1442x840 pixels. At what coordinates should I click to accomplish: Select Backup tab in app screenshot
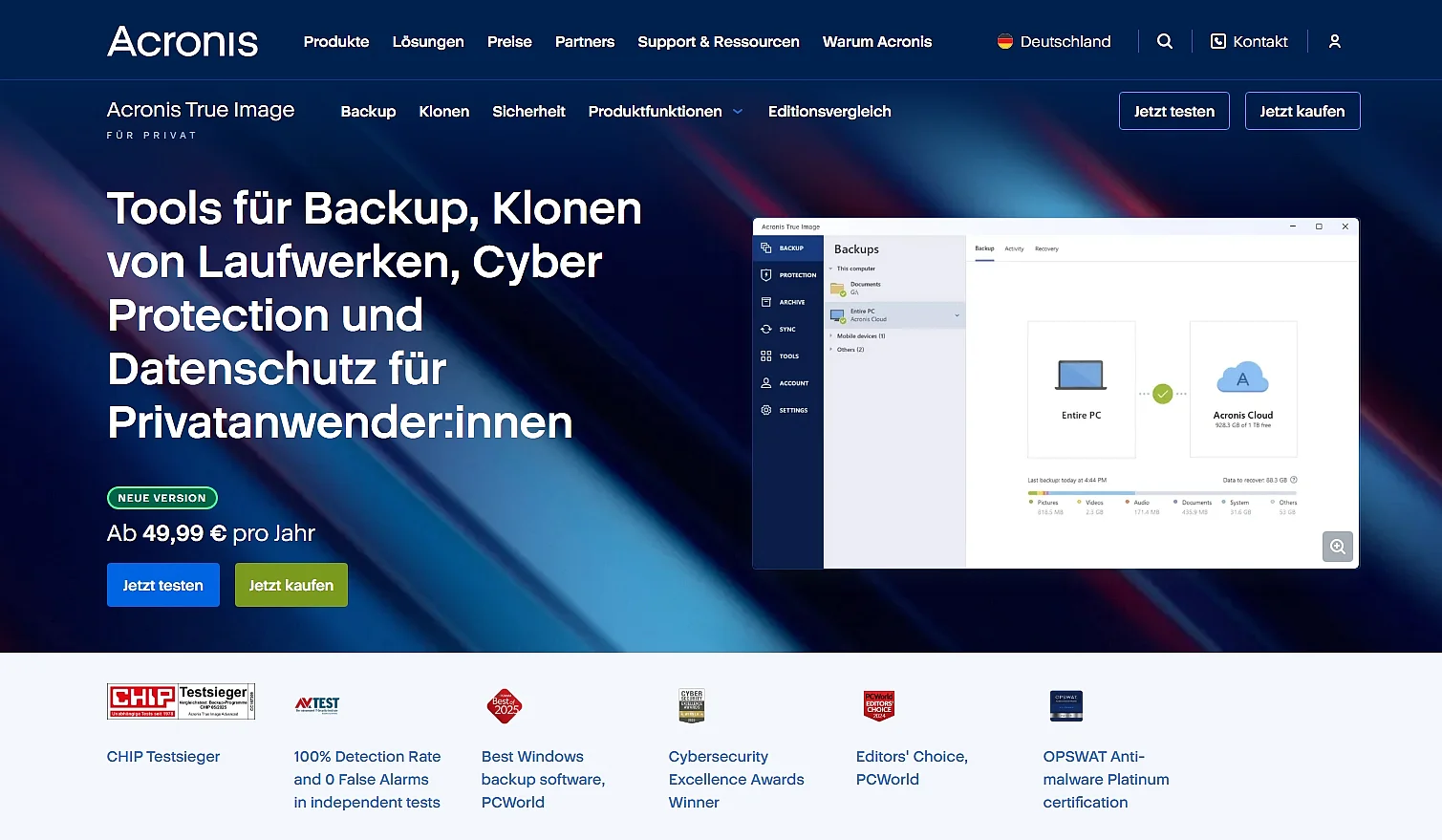(x=984, y=248)
